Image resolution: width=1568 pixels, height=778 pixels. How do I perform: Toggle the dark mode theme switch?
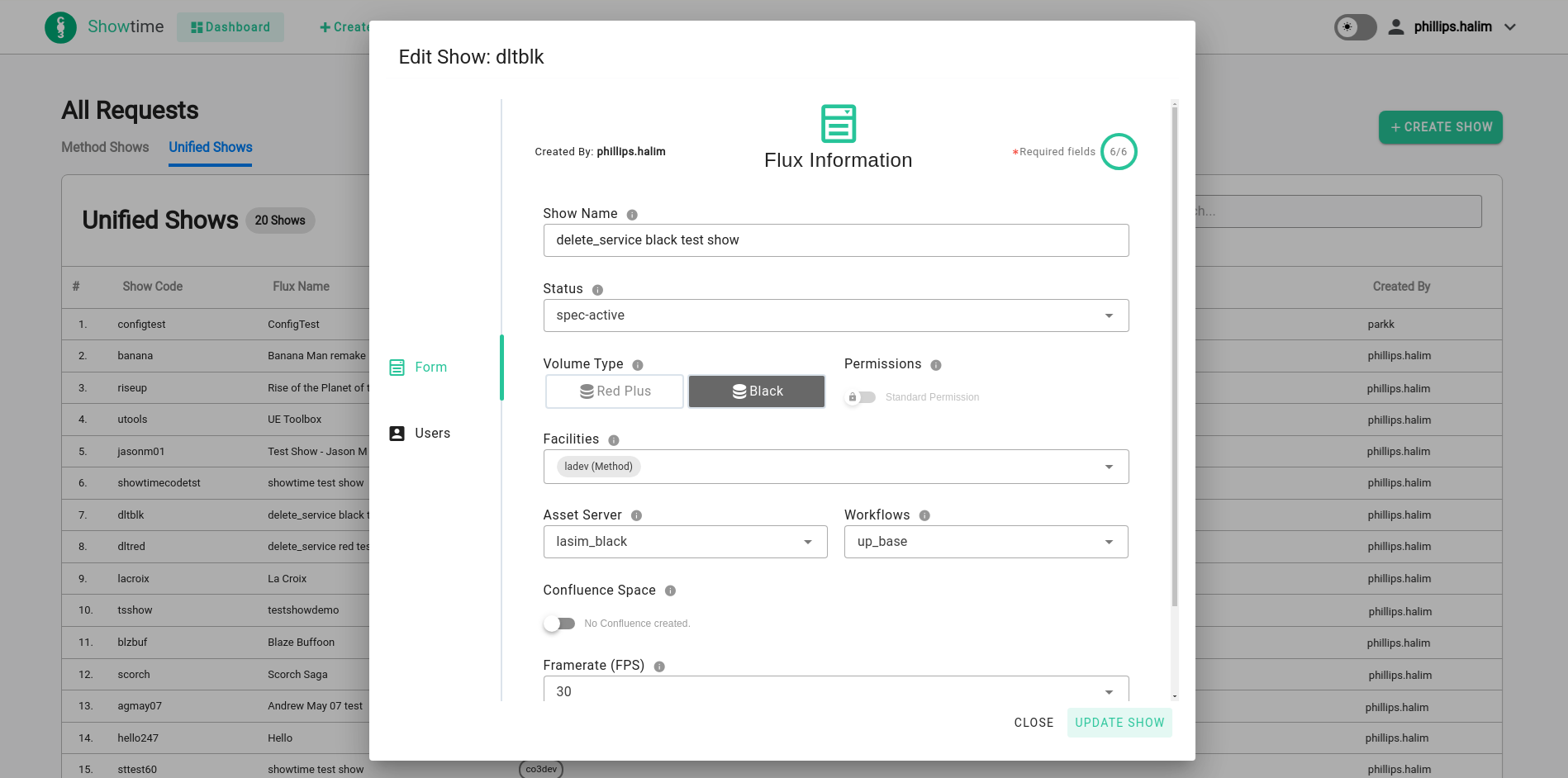point(1355,27)
